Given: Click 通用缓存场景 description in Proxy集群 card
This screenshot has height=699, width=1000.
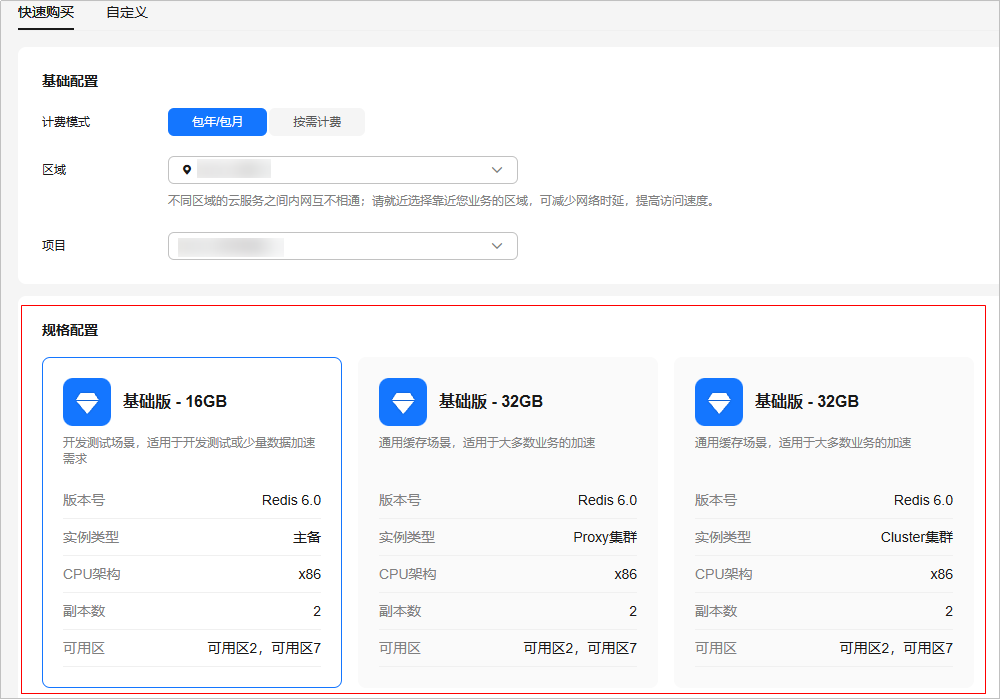Looking at the screenshot, I should point(487,443).
